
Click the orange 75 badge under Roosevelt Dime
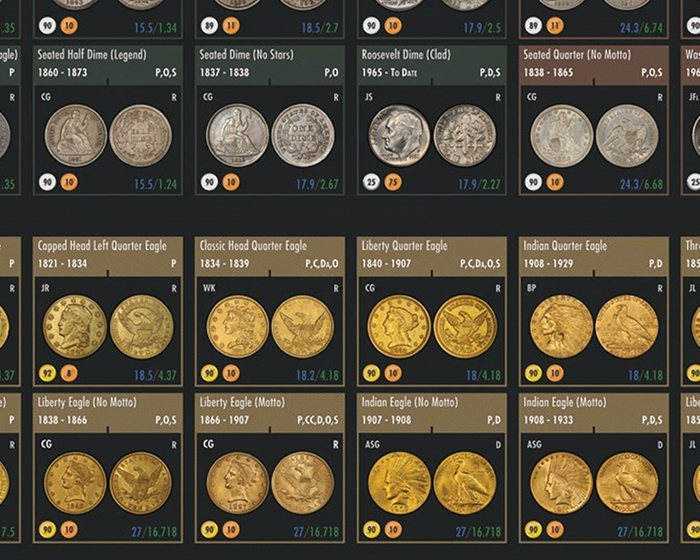393,182
